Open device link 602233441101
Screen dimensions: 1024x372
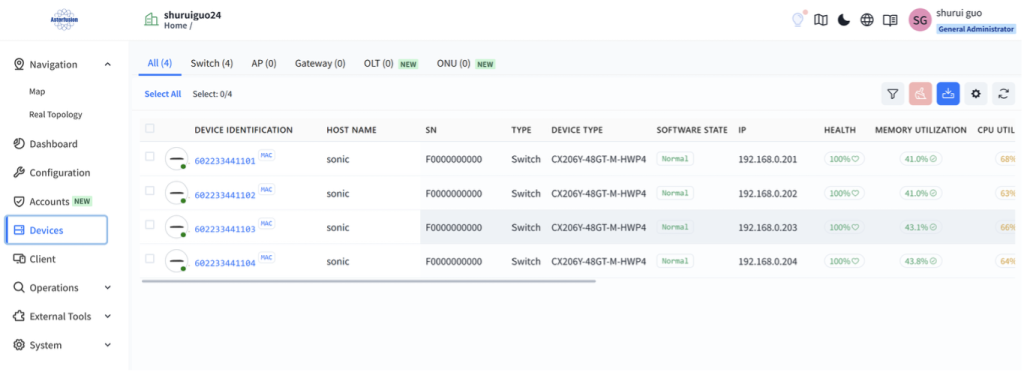(225, 161)
